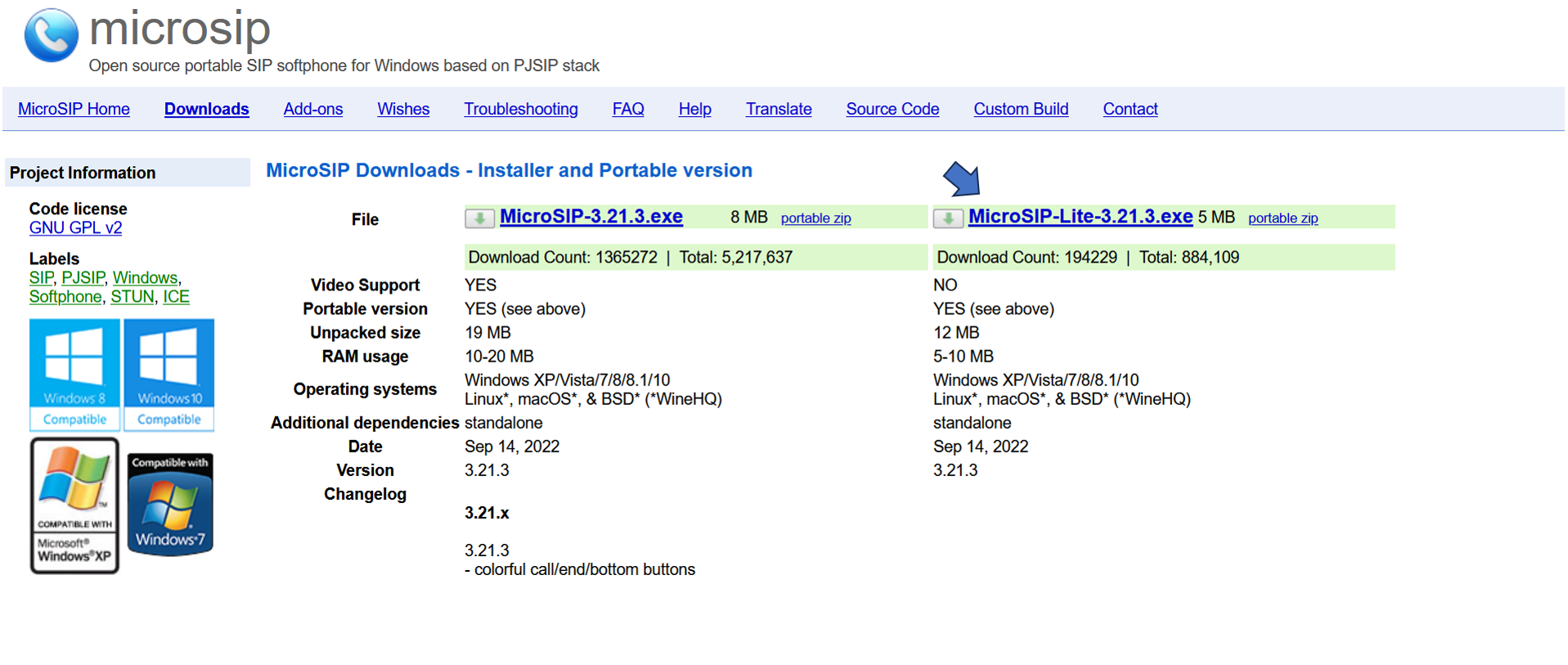Click the MicroSIP phone logo icon
Viewport: 1568px width, 665px height.
pyautogui.click(x=51, y=36)
